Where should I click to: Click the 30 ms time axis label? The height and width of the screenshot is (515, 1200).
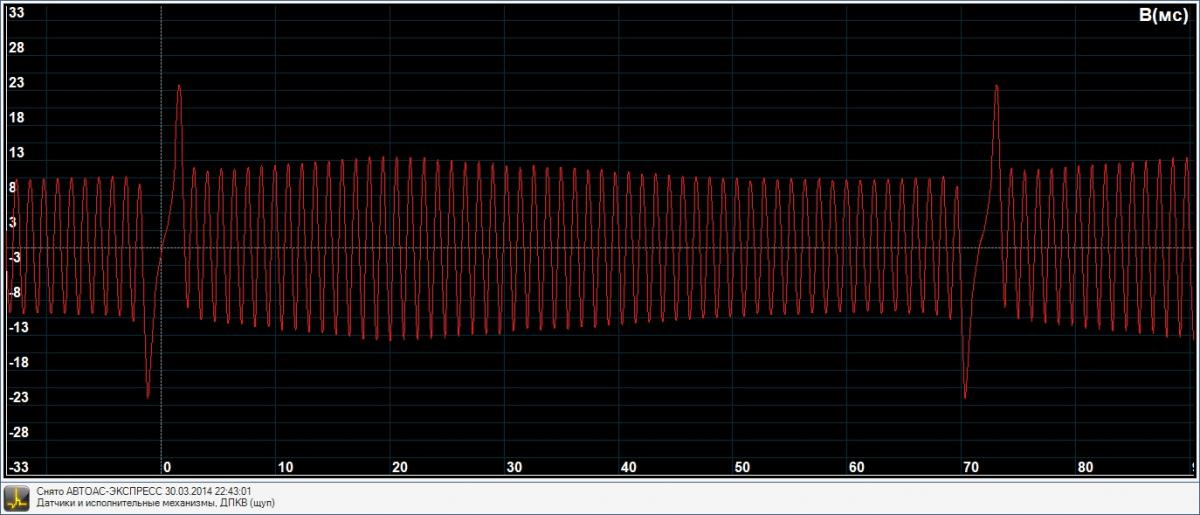pos(514,467)
